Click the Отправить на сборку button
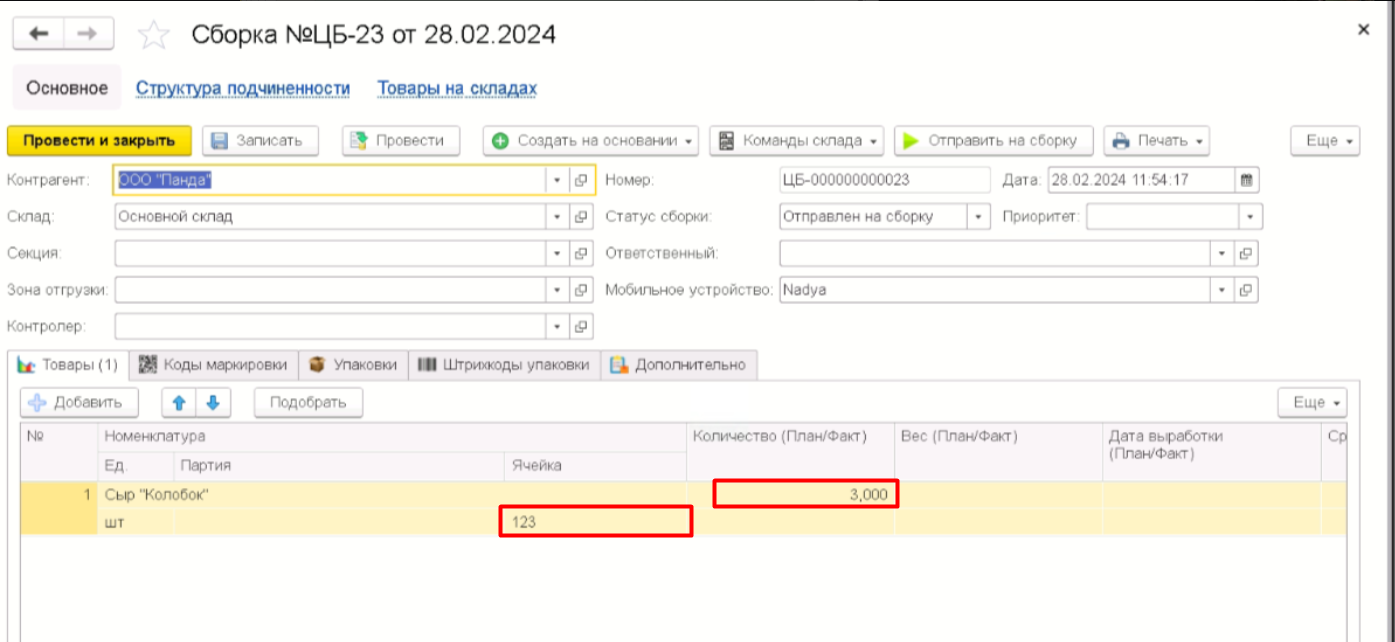Screen dimensions: 1395x642 [993, 141]
